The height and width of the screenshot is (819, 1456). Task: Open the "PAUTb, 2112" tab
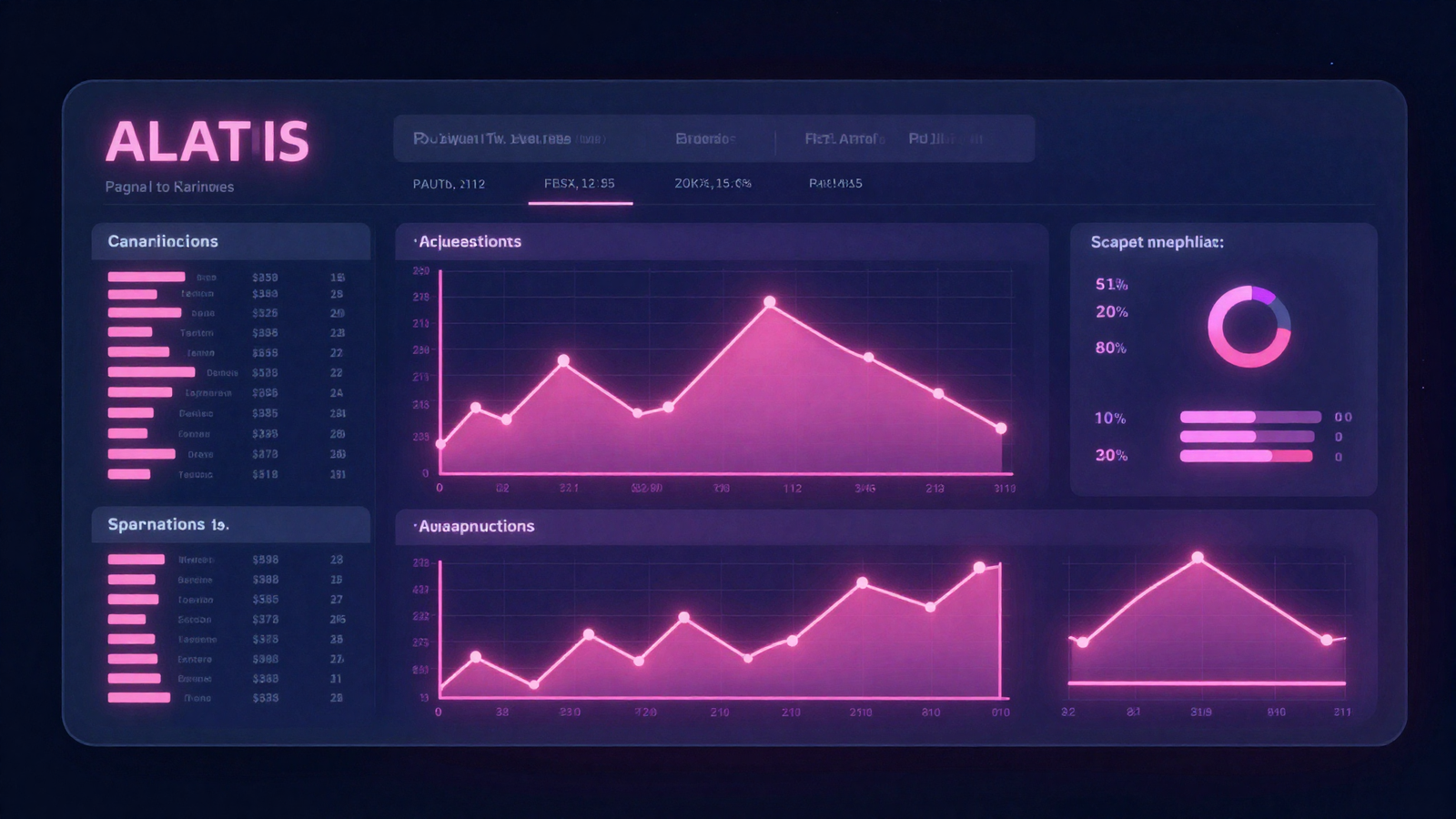(x=449, y=184)
